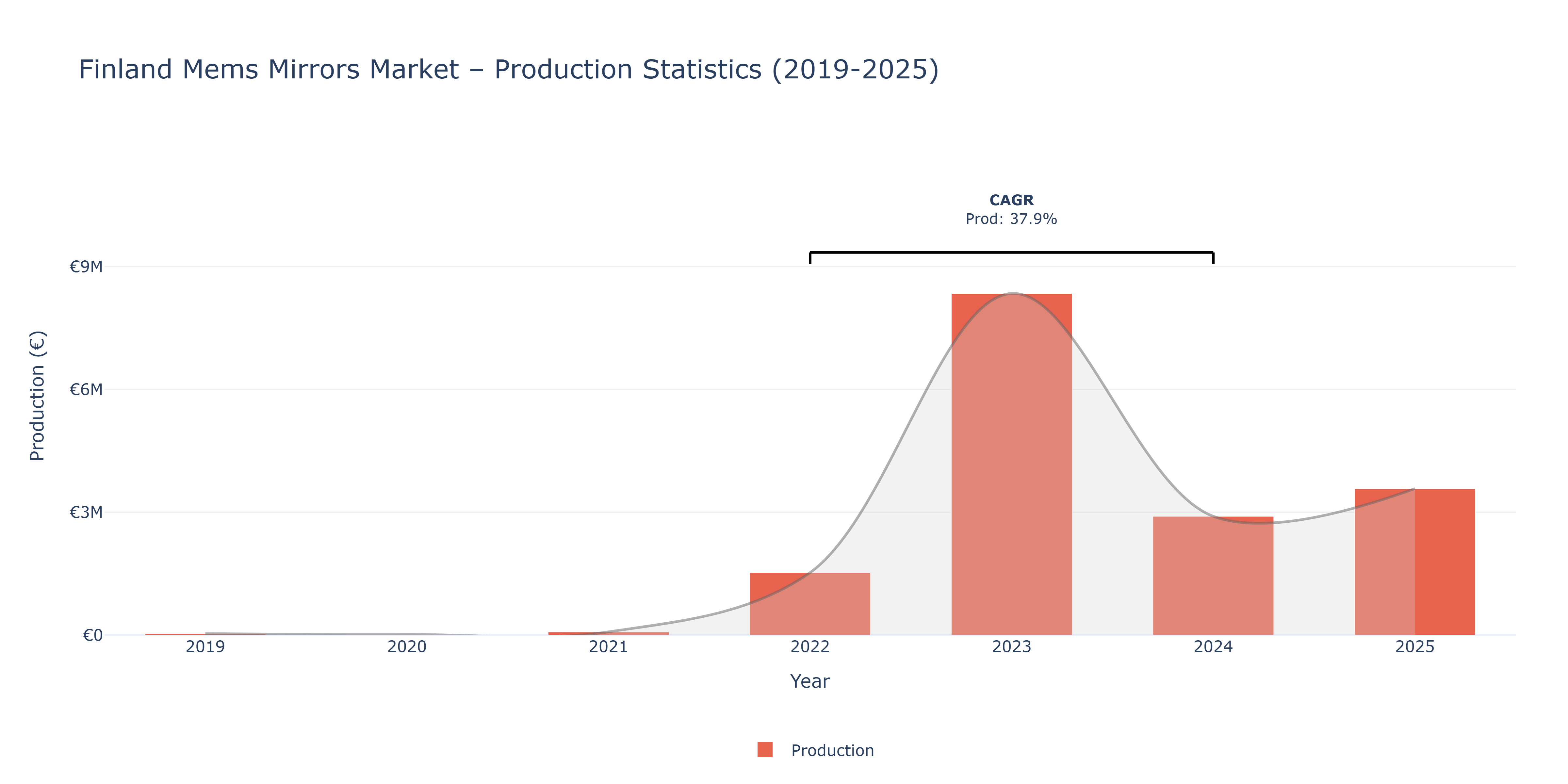Click the Production legend color swatch
Screen dimensions: 1568x784
pyautogui.click(x=764, y=750)
